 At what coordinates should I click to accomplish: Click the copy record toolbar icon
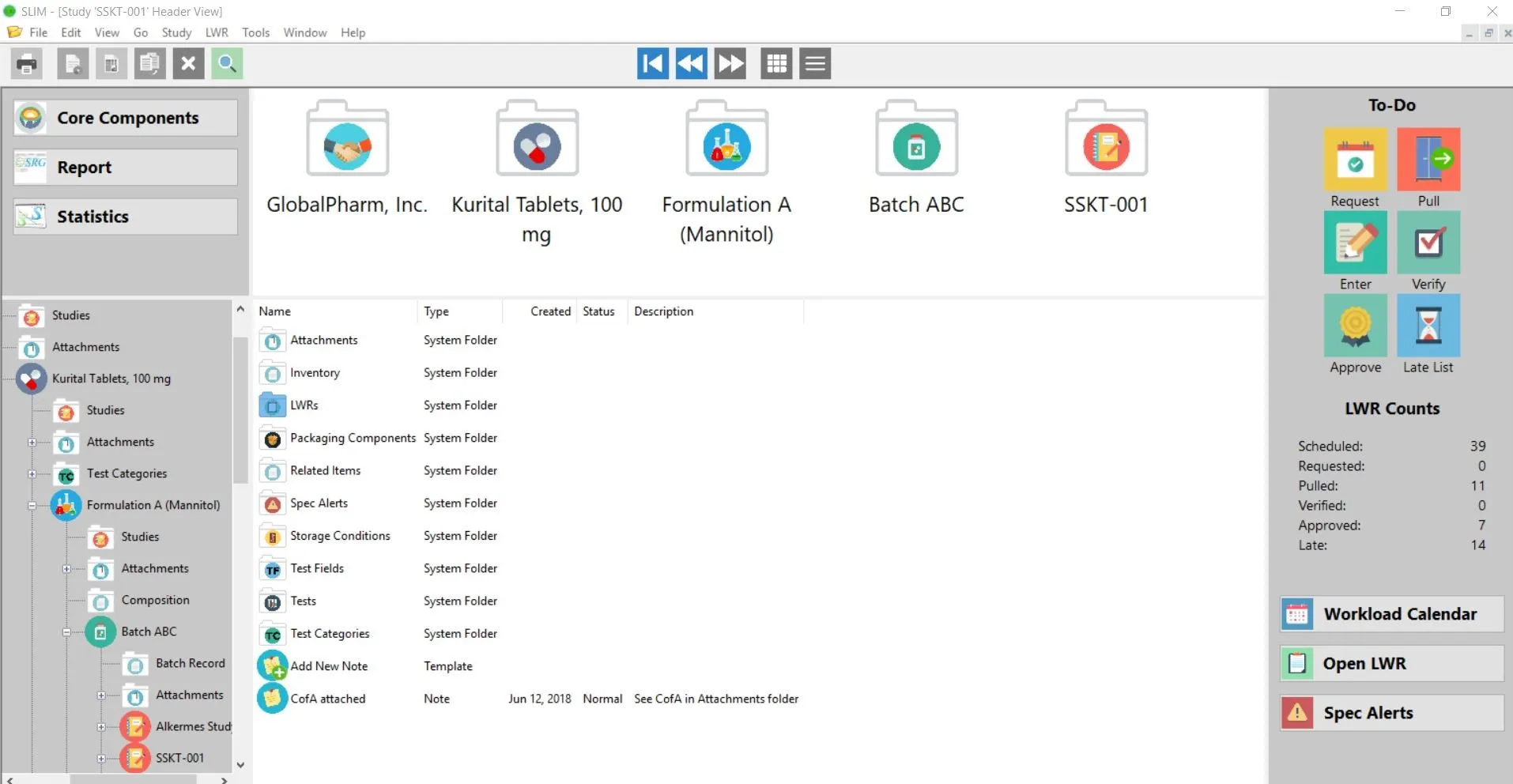point(111,64)
